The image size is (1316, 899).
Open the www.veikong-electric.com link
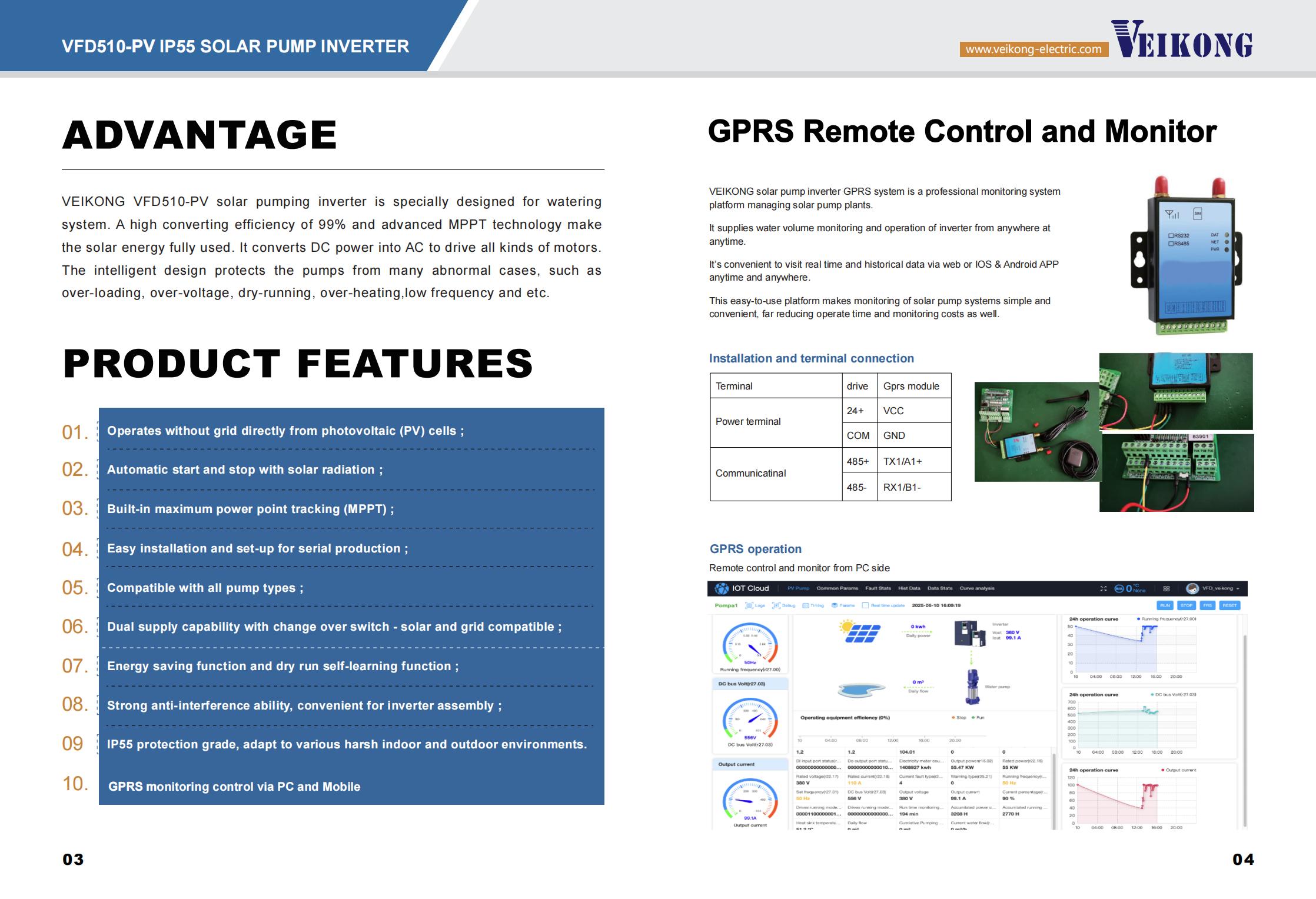coord(1033,49)
